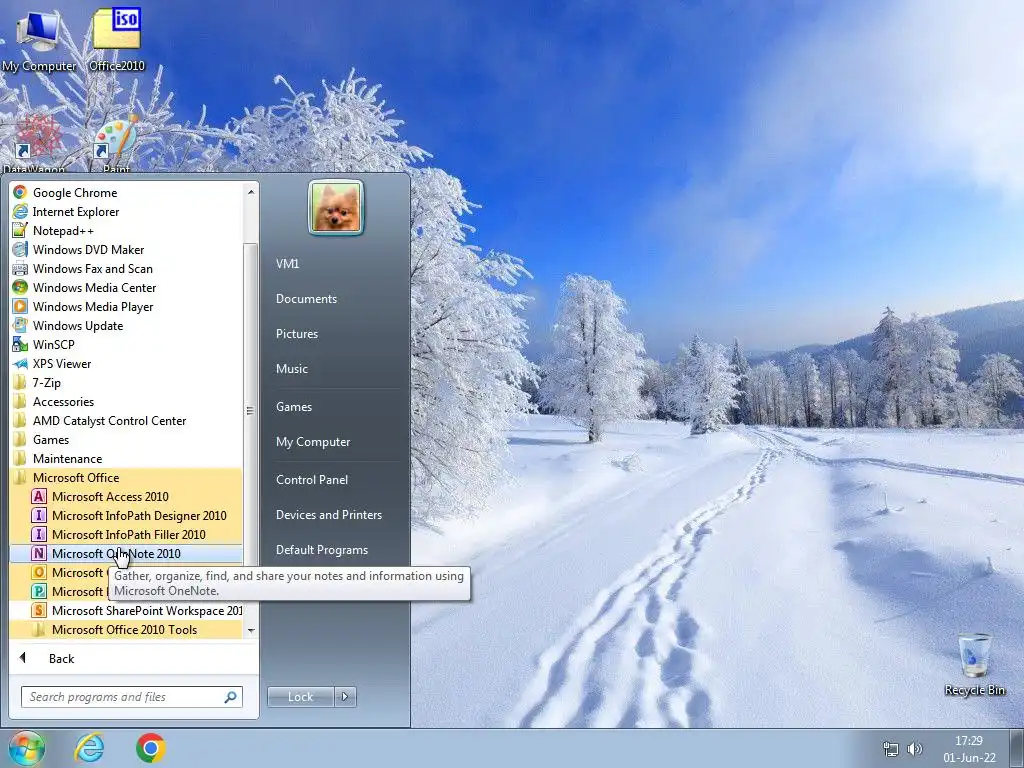Click the search magnifier icon in the Start menu
Screen dimensions: 1024x768
231,697
